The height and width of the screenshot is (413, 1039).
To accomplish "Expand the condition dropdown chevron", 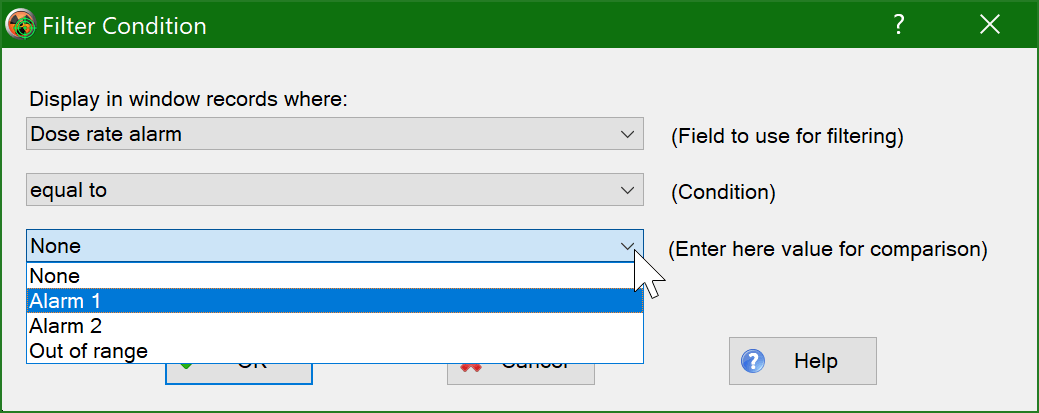I will [627, 191].
